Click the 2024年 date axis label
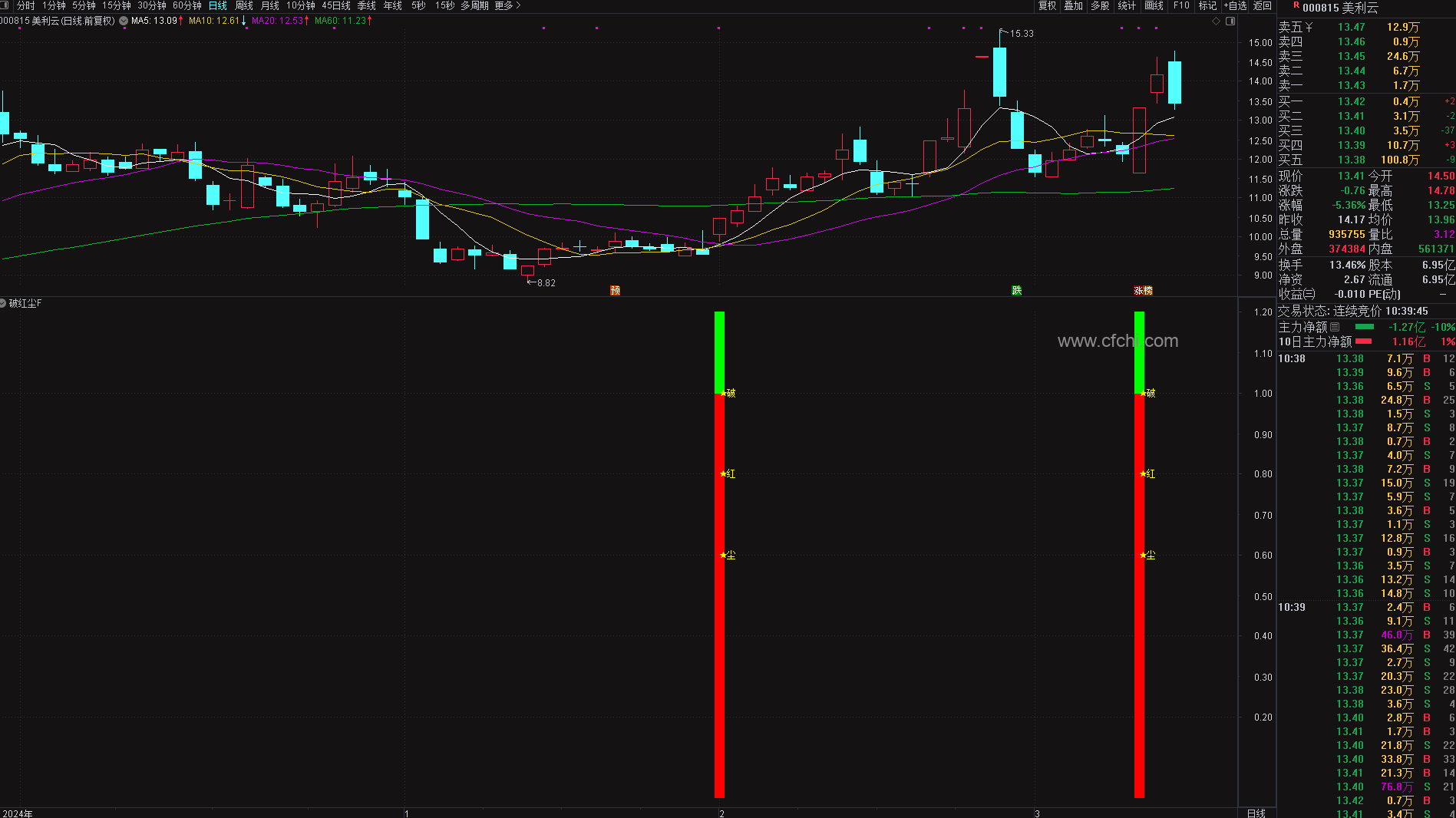This screenshot has width=1456, height=818. click(x=17, y=813)
